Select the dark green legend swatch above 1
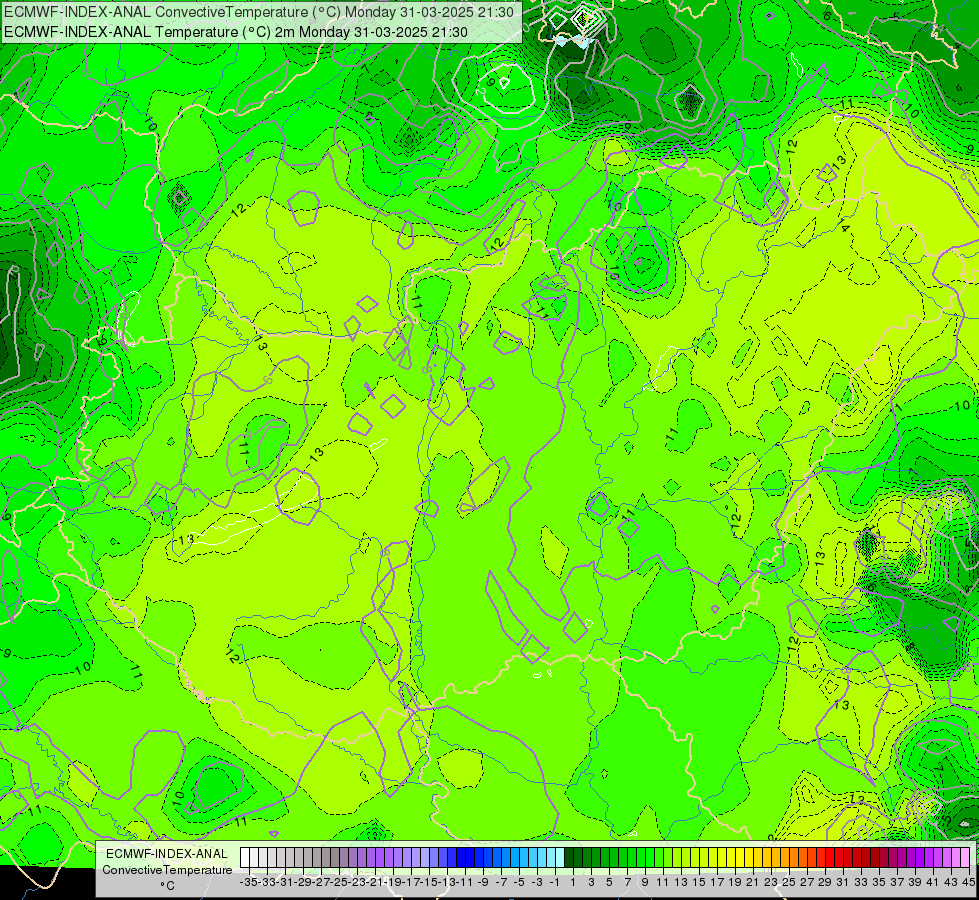Image resolution: width=979 pixels, height=900 pixels. [x=569, y=858]
